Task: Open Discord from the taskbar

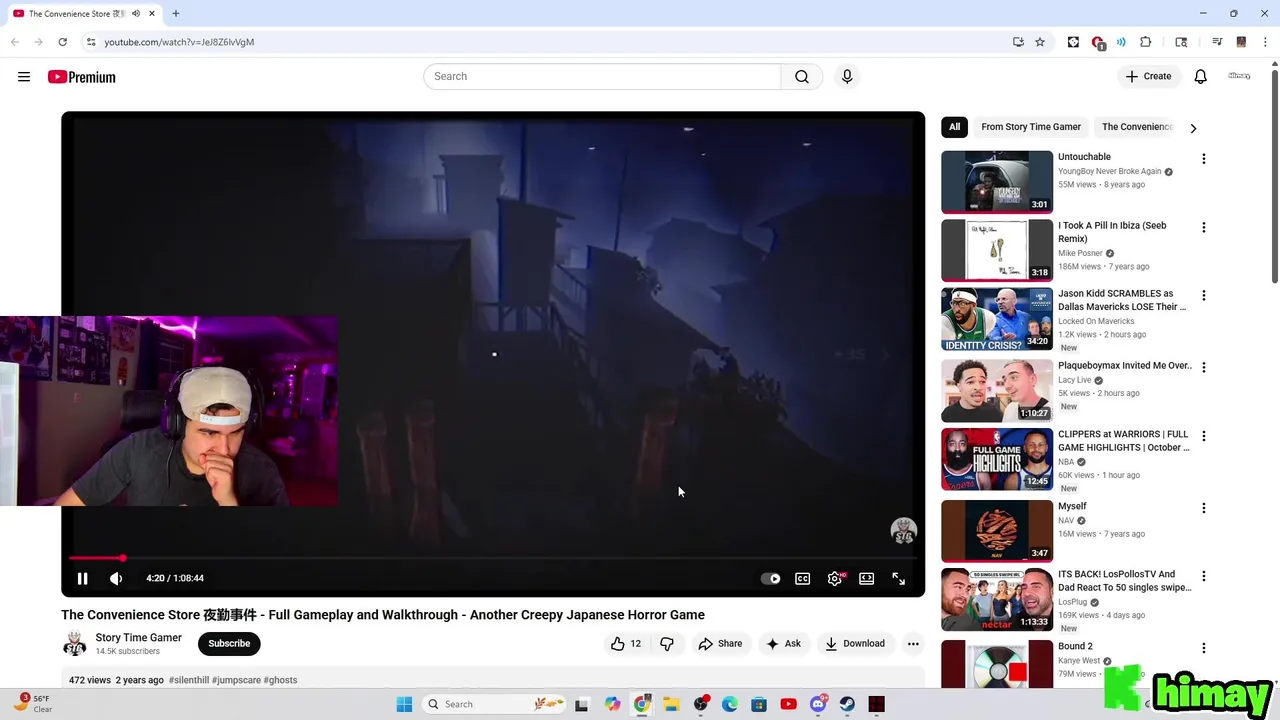Action: tap(818, 704)
